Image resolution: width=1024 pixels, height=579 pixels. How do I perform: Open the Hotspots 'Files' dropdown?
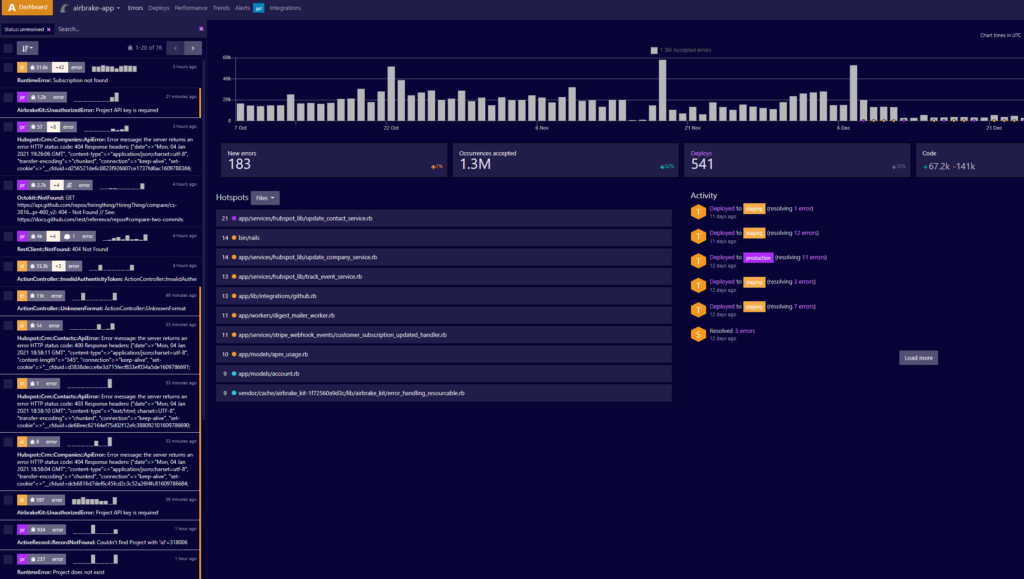pyautogui.click(x=264, y=198)
